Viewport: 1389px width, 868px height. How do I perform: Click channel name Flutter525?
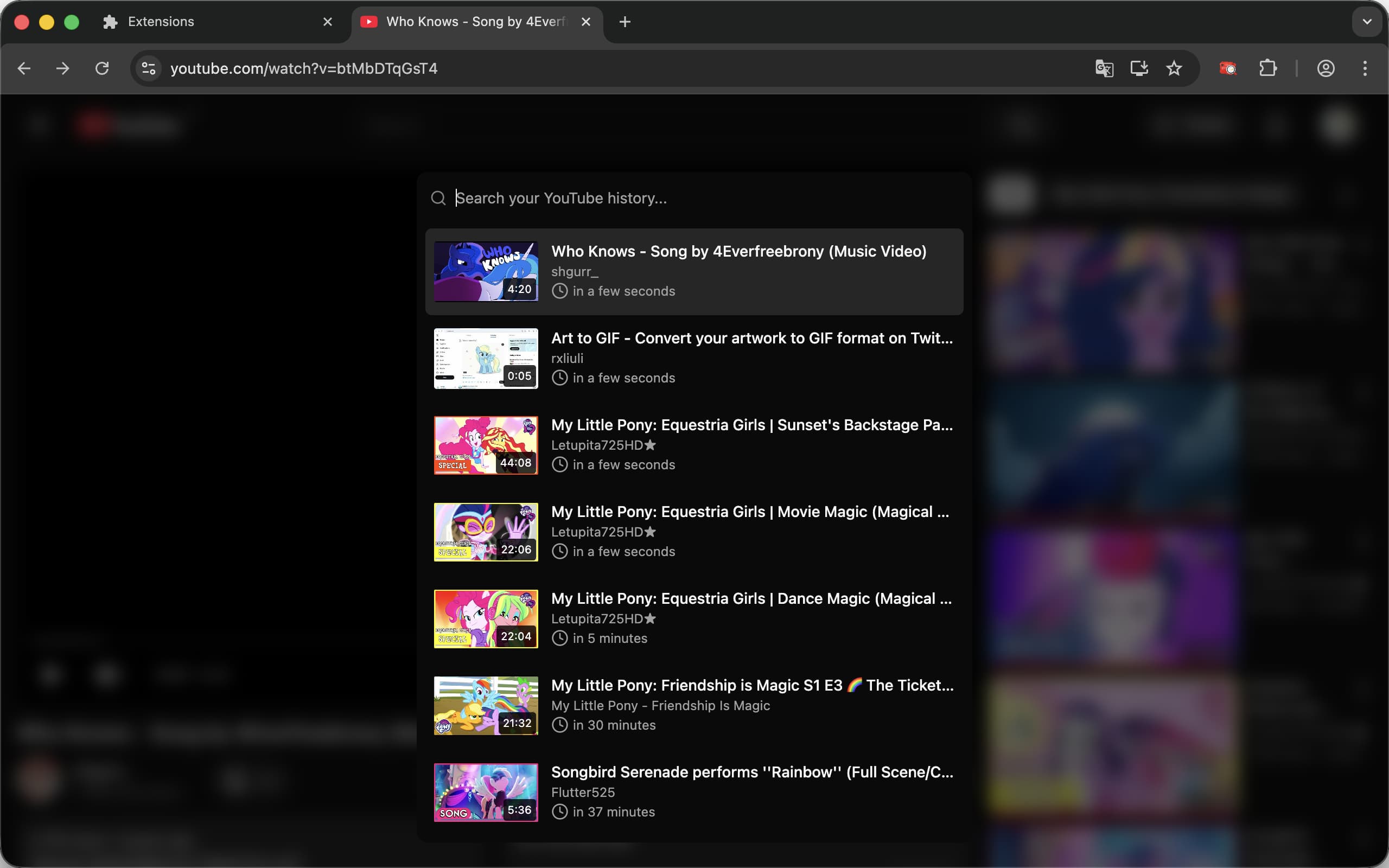point(583,792)
